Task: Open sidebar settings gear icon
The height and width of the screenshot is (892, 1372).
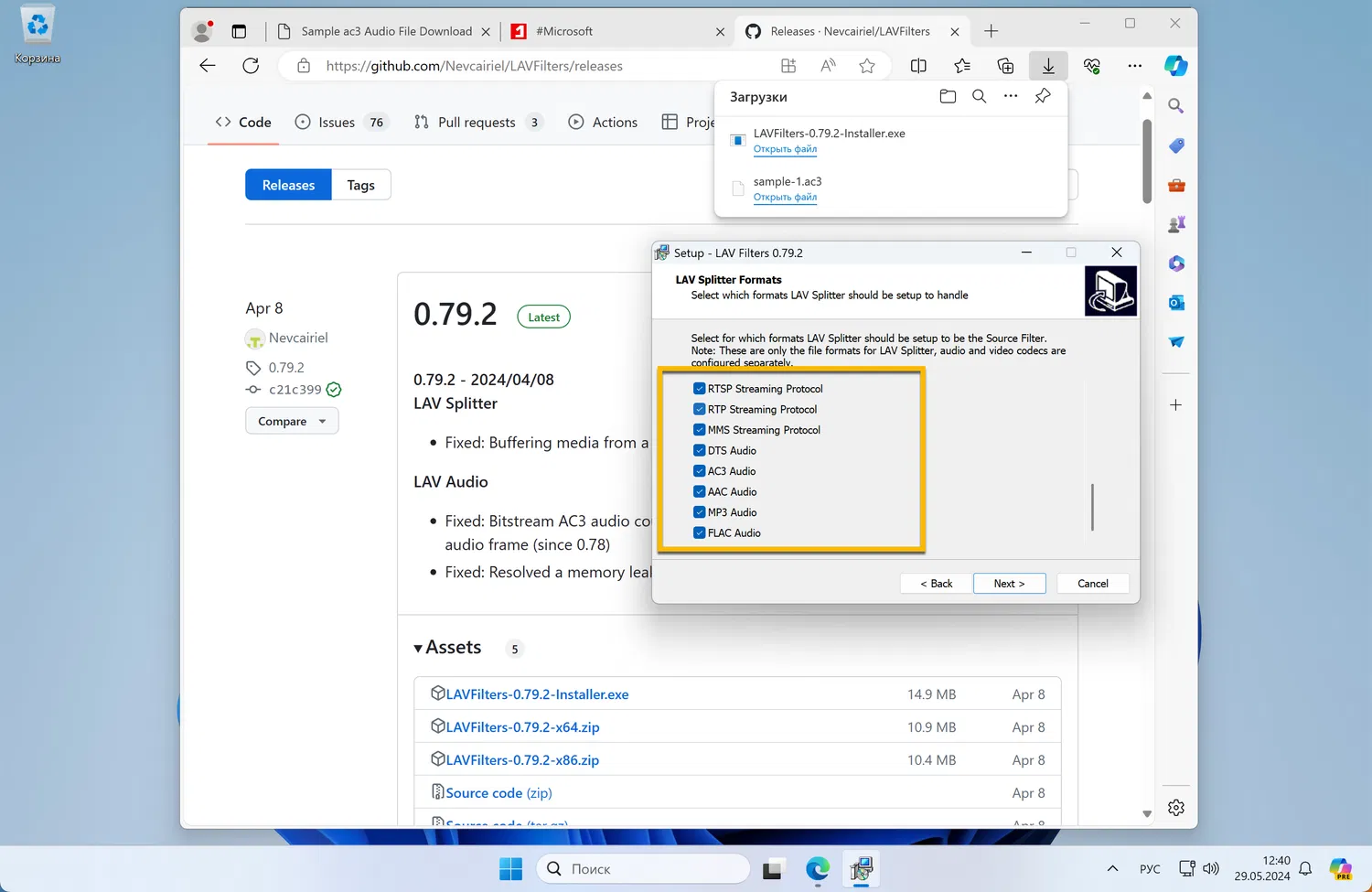Action: [x=1176, y=807]
